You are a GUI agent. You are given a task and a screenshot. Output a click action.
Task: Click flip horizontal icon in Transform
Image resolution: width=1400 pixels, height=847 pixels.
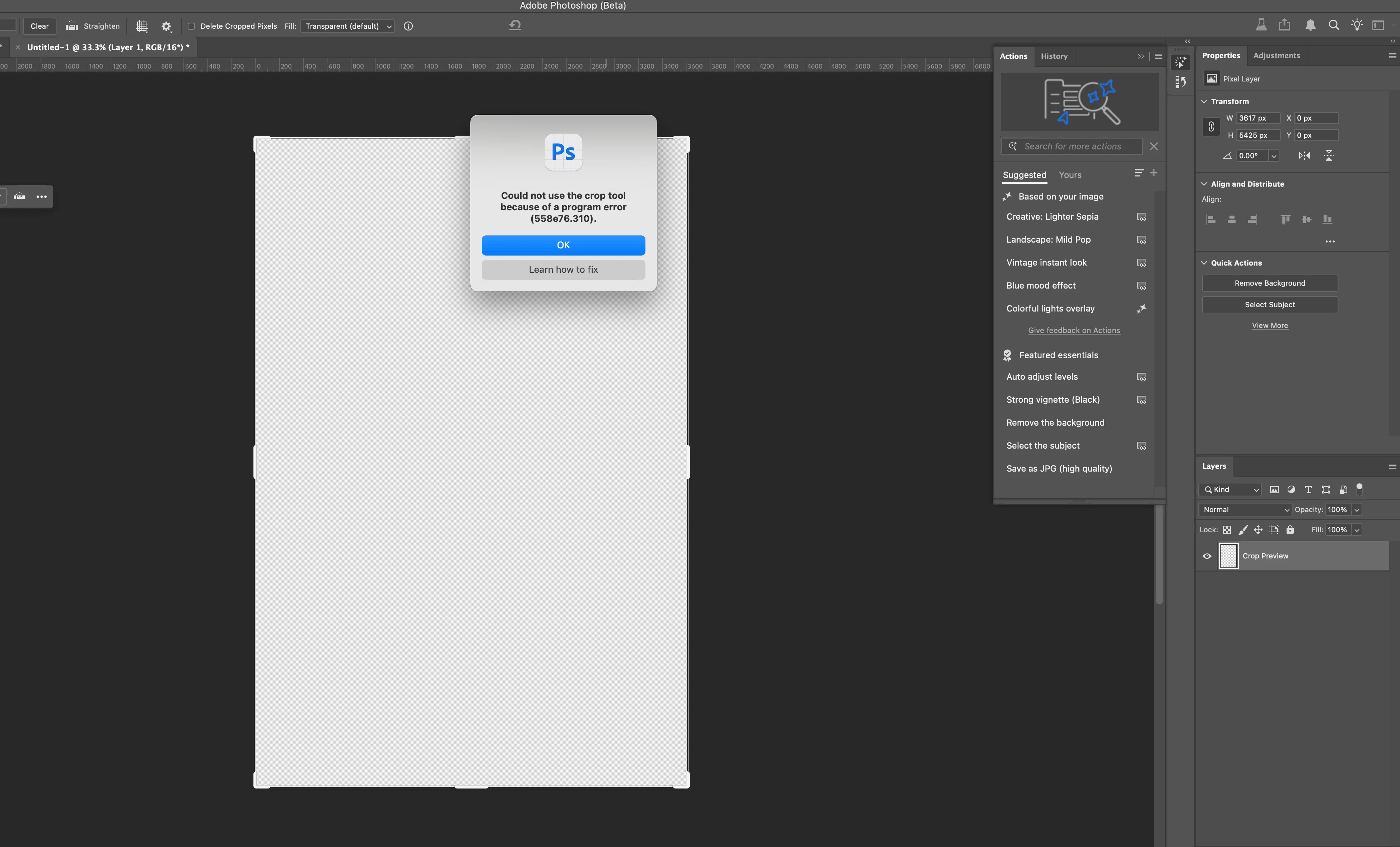[x=1304, y=156]
